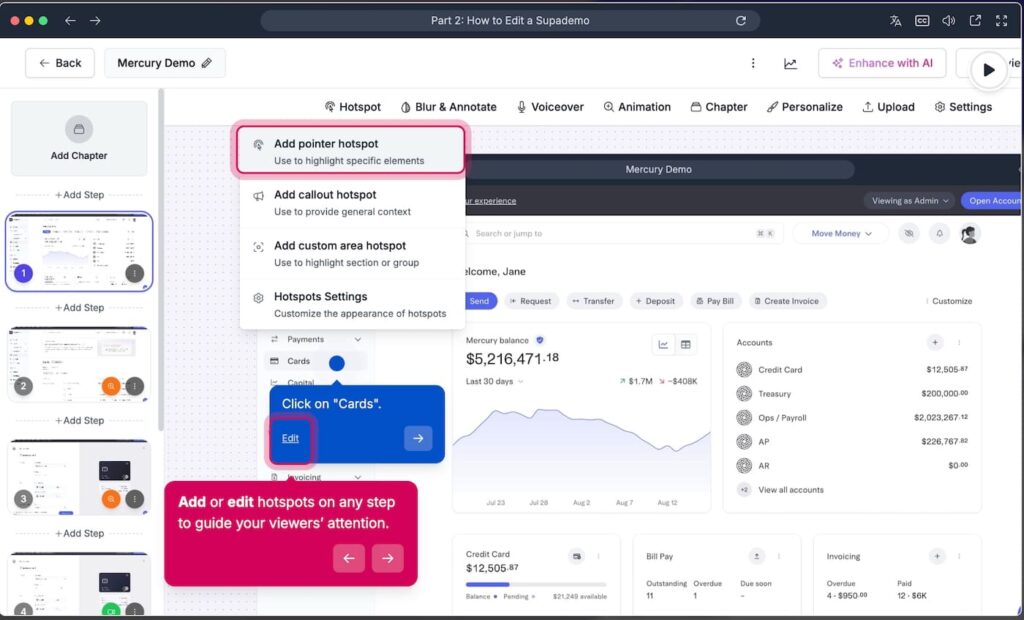Open the editor Settings tool
The image size is (1024, 620).
[x=963, y=107]
